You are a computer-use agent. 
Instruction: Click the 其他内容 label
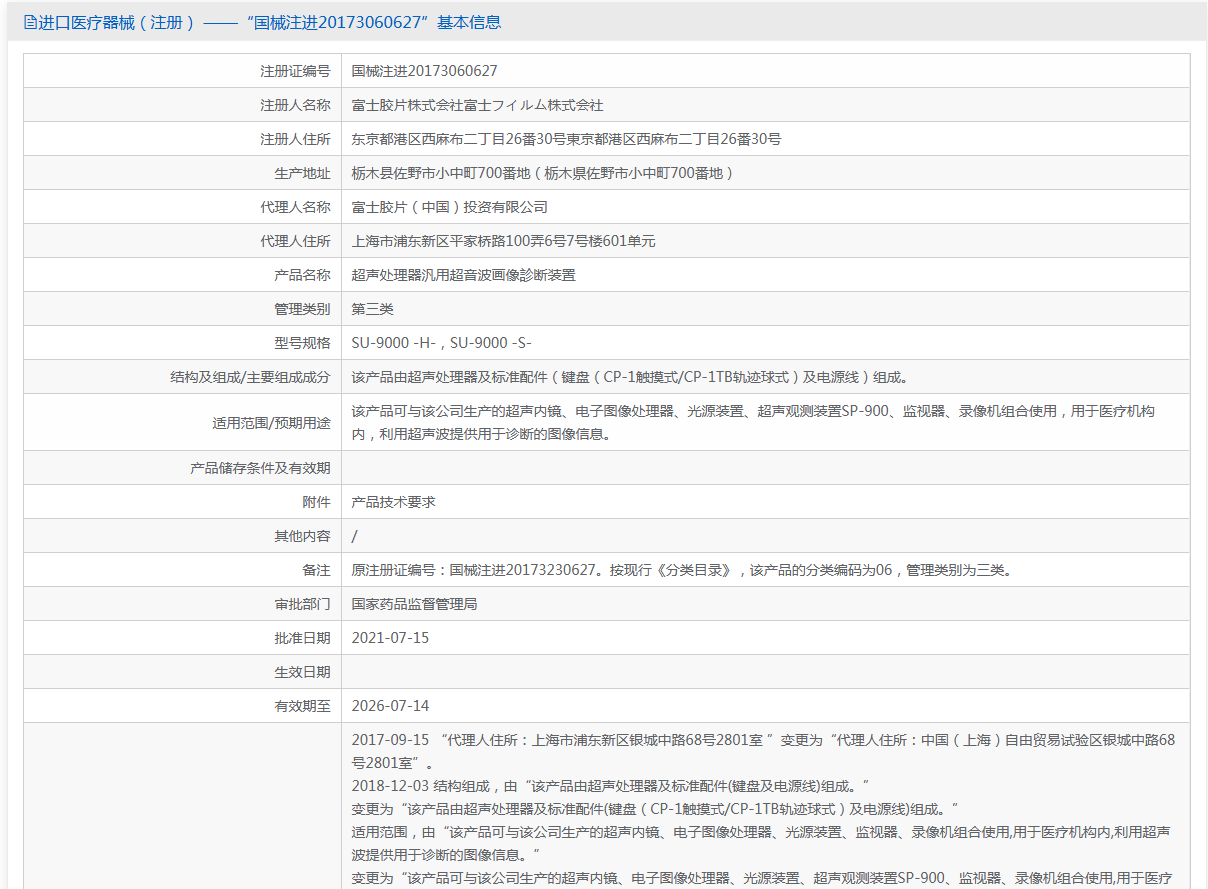click(302, 536)
